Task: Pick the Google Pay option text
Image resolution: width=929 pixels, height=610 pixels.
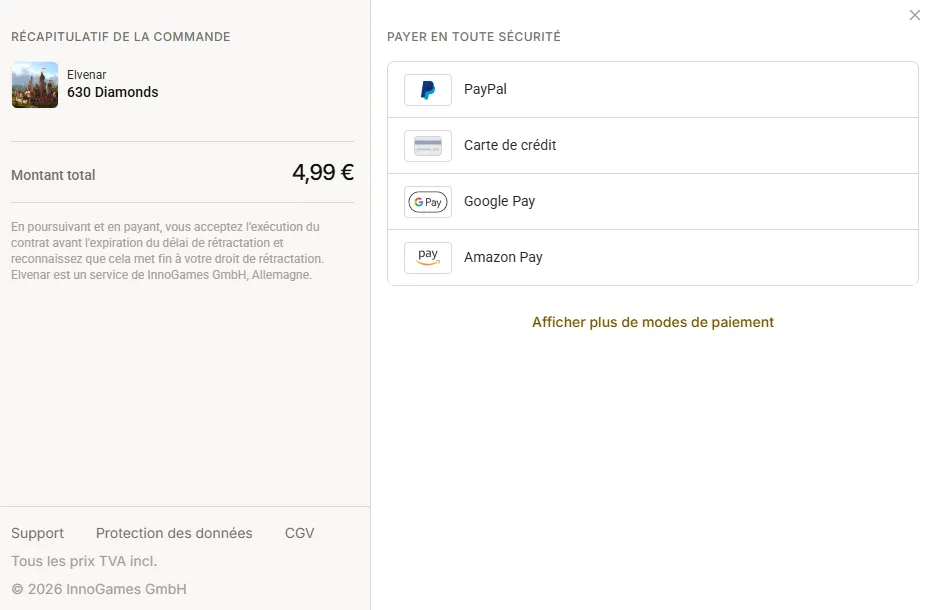Action: pos(499,201)
